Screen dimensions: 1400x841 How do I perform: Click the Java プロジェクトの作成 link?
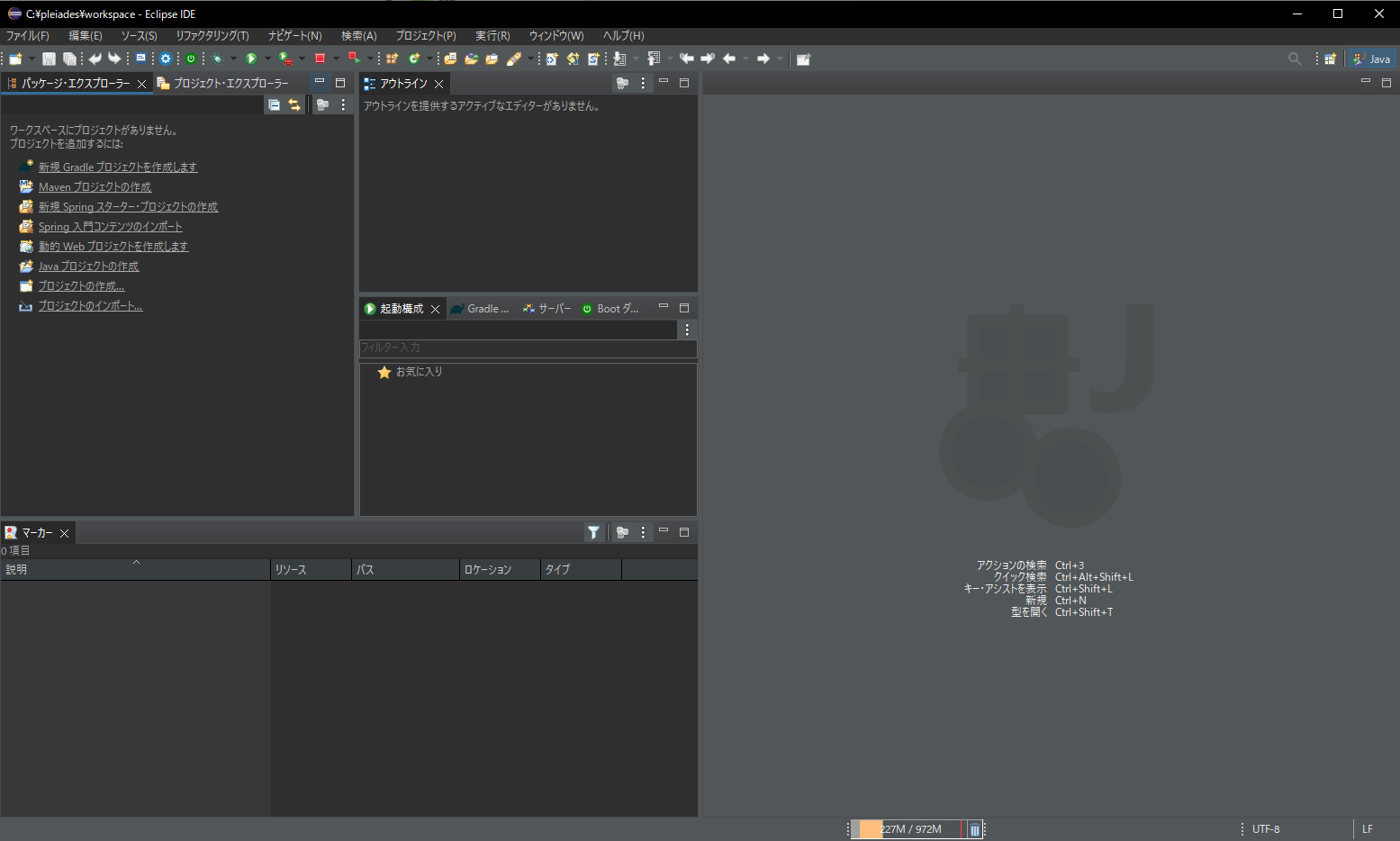tap(88, 267)
